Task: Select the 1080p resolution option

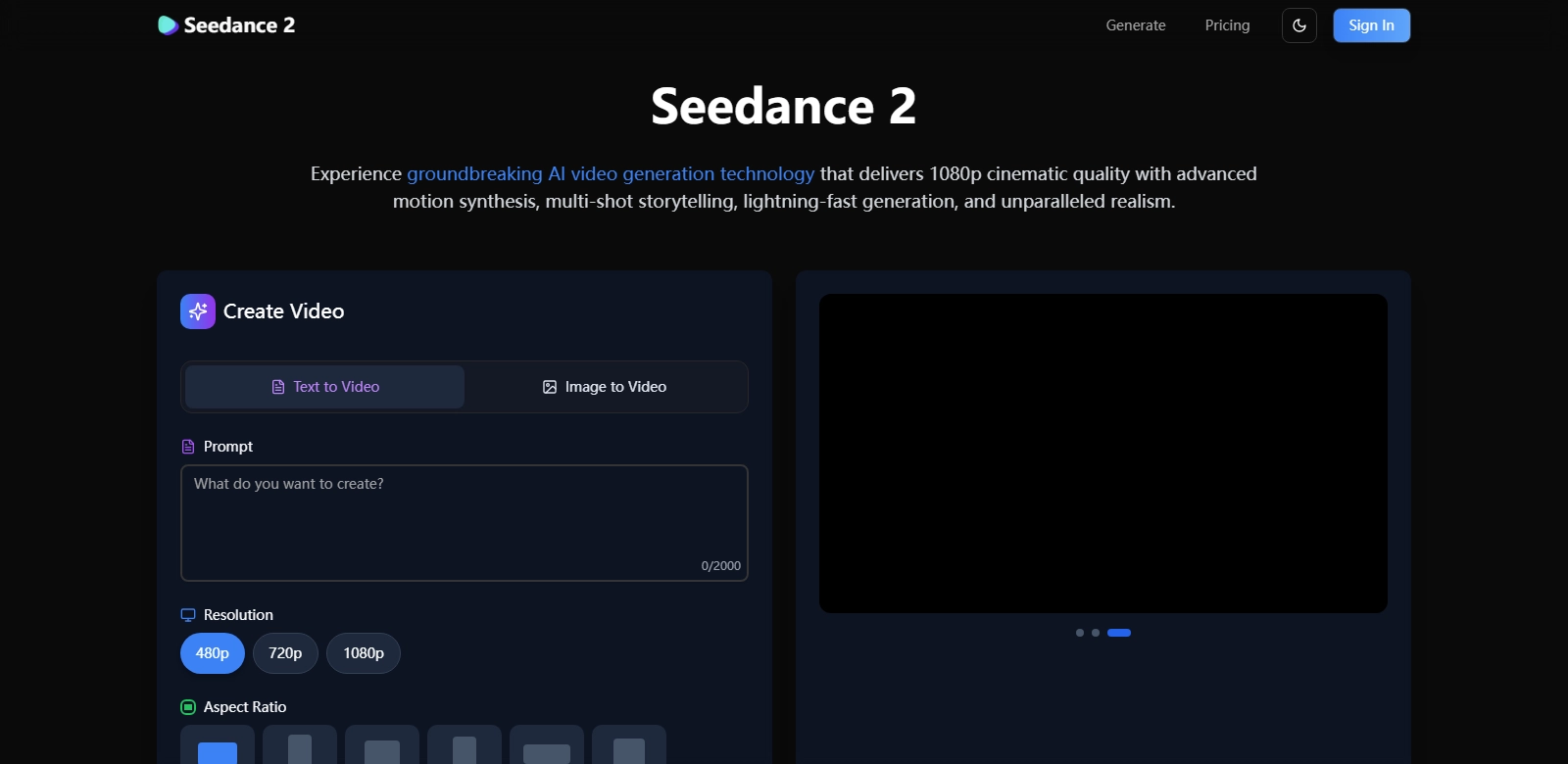Action: [364, 653]
